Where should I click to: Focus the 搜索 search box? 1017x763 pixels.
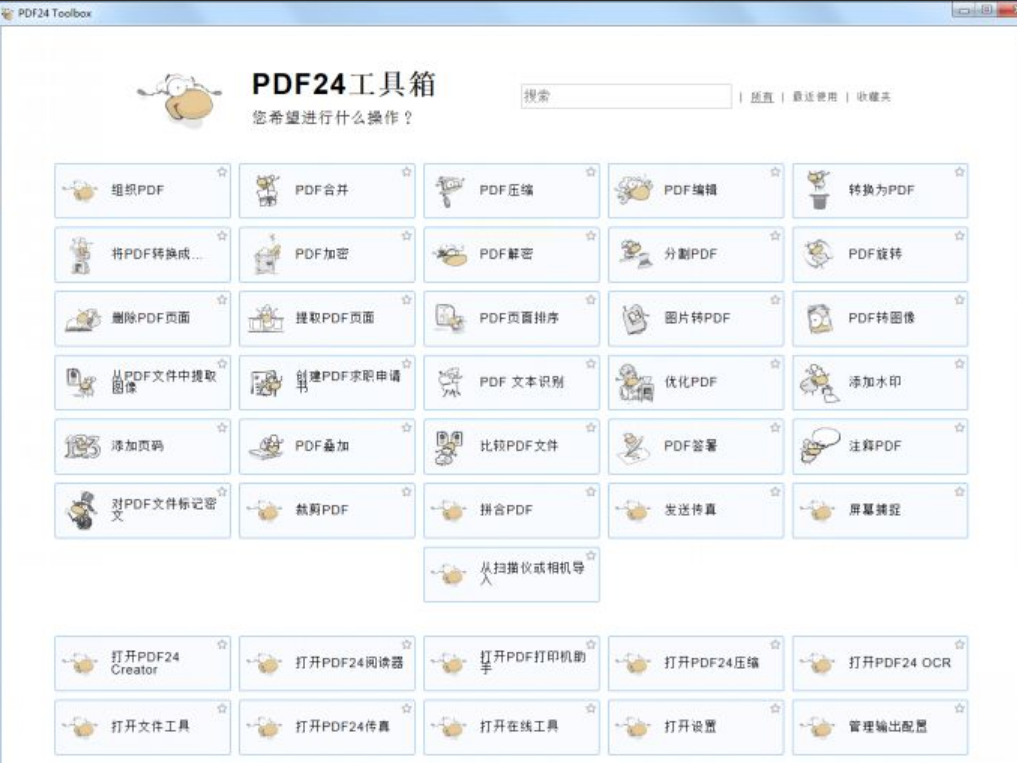coord(626,96)
